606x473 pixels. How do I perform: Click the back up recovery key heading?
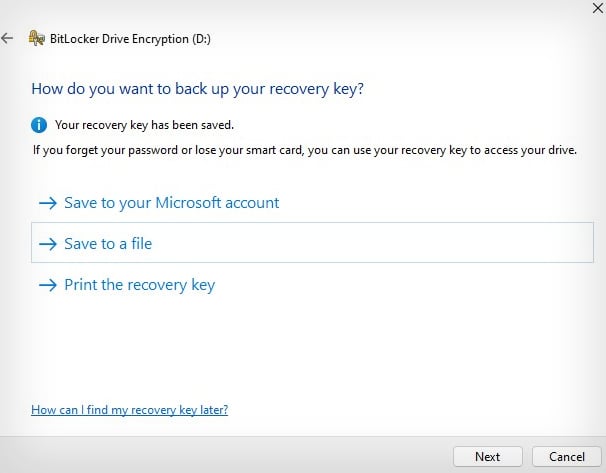(197, 89)
